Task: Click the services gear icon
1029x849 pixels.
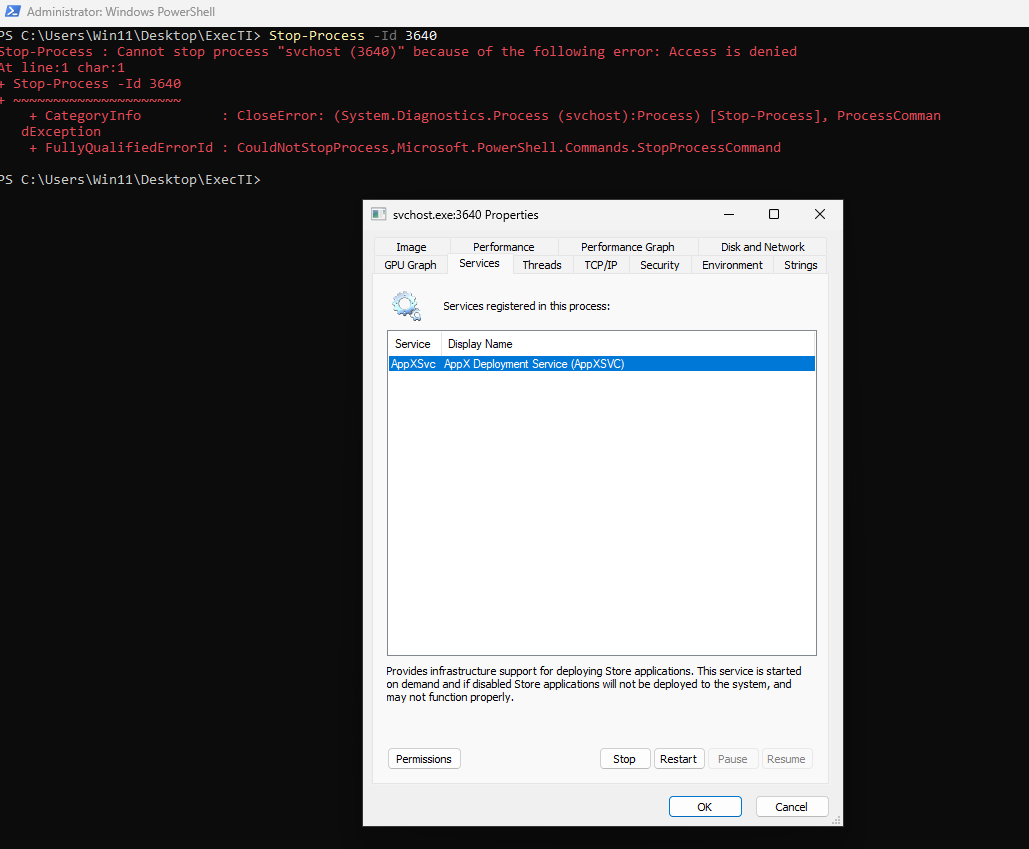Action: coord(406,305)
